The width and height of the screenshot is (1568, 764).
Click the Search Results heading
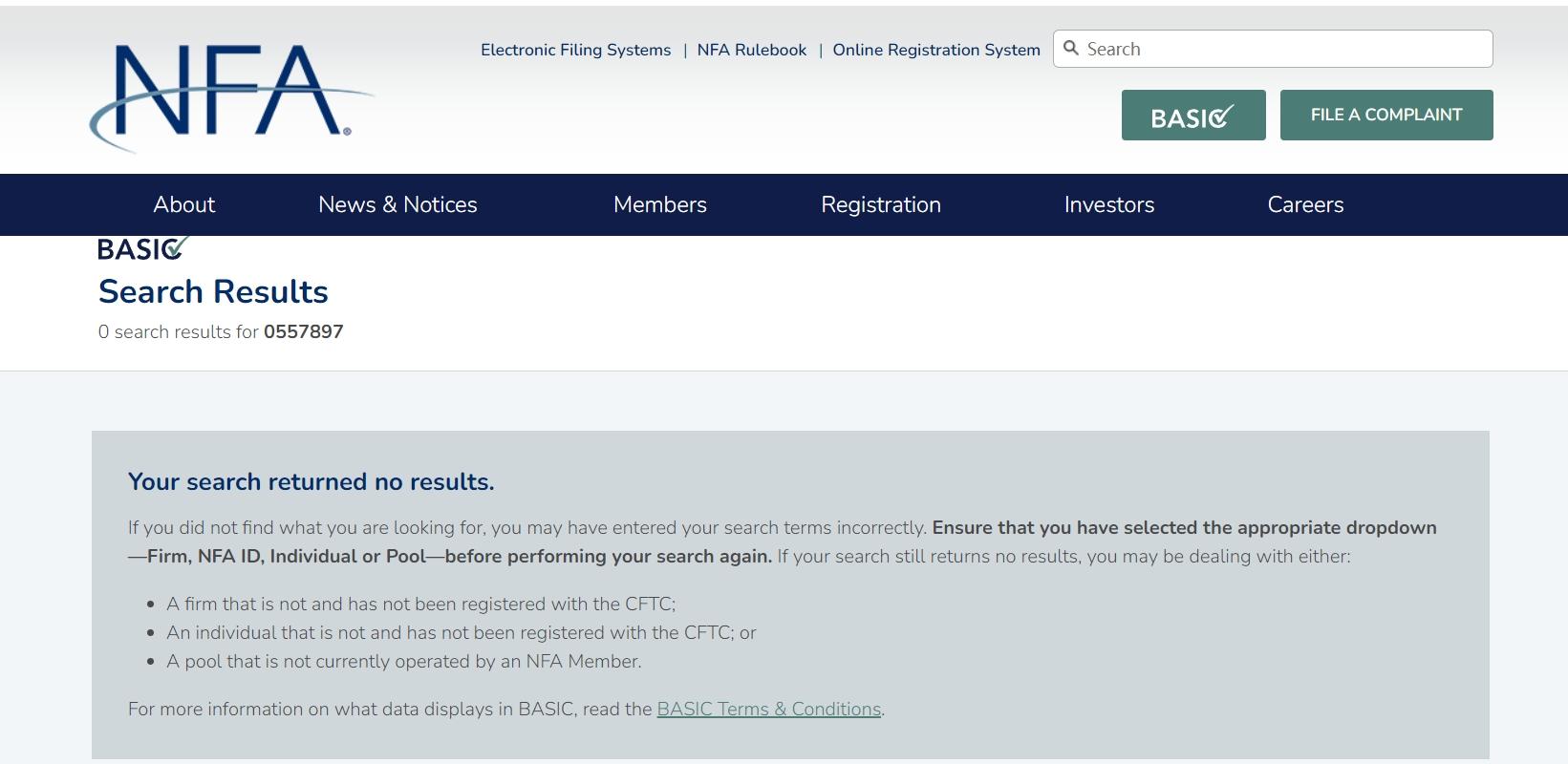213,291
